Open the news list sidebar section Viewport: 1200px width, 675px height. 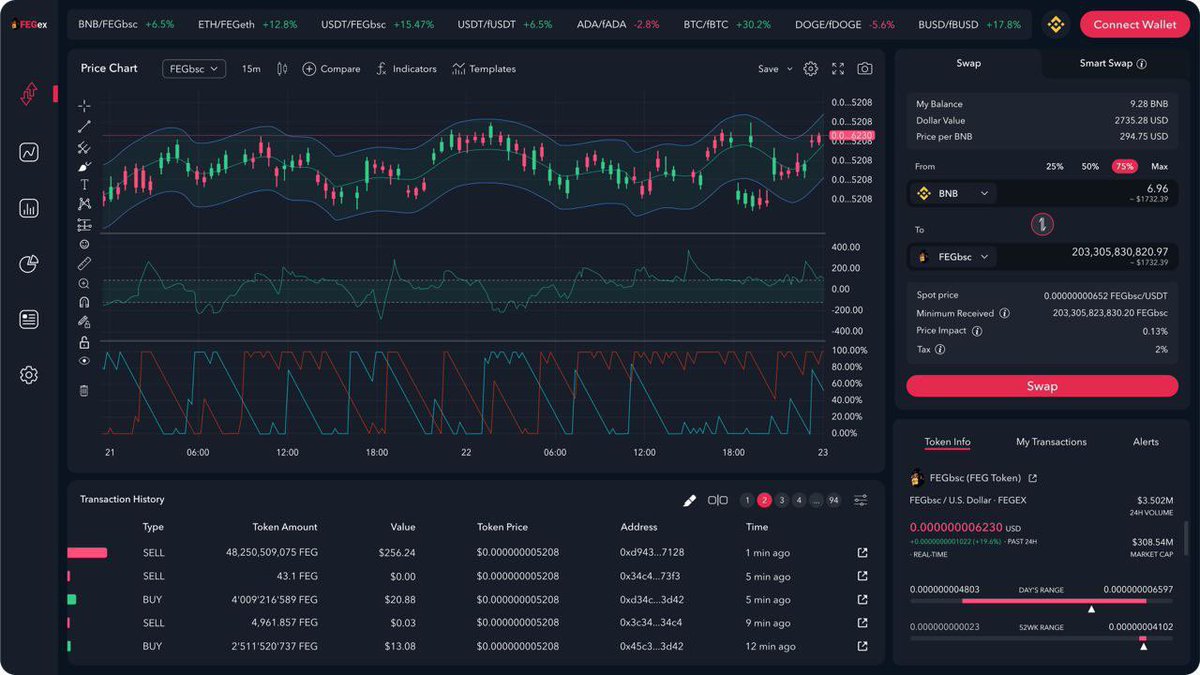(28, 320)
